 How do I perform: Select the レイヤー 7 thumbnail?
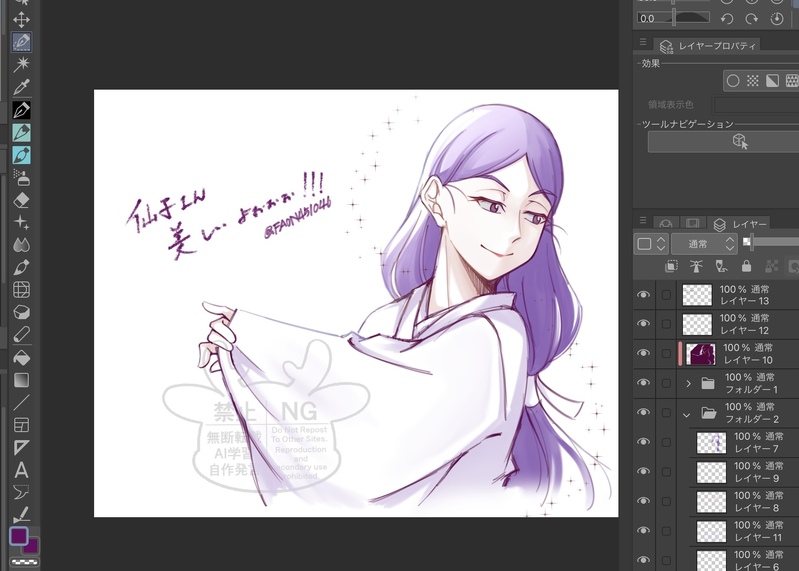pyautogui.click(x=711, y=443)
